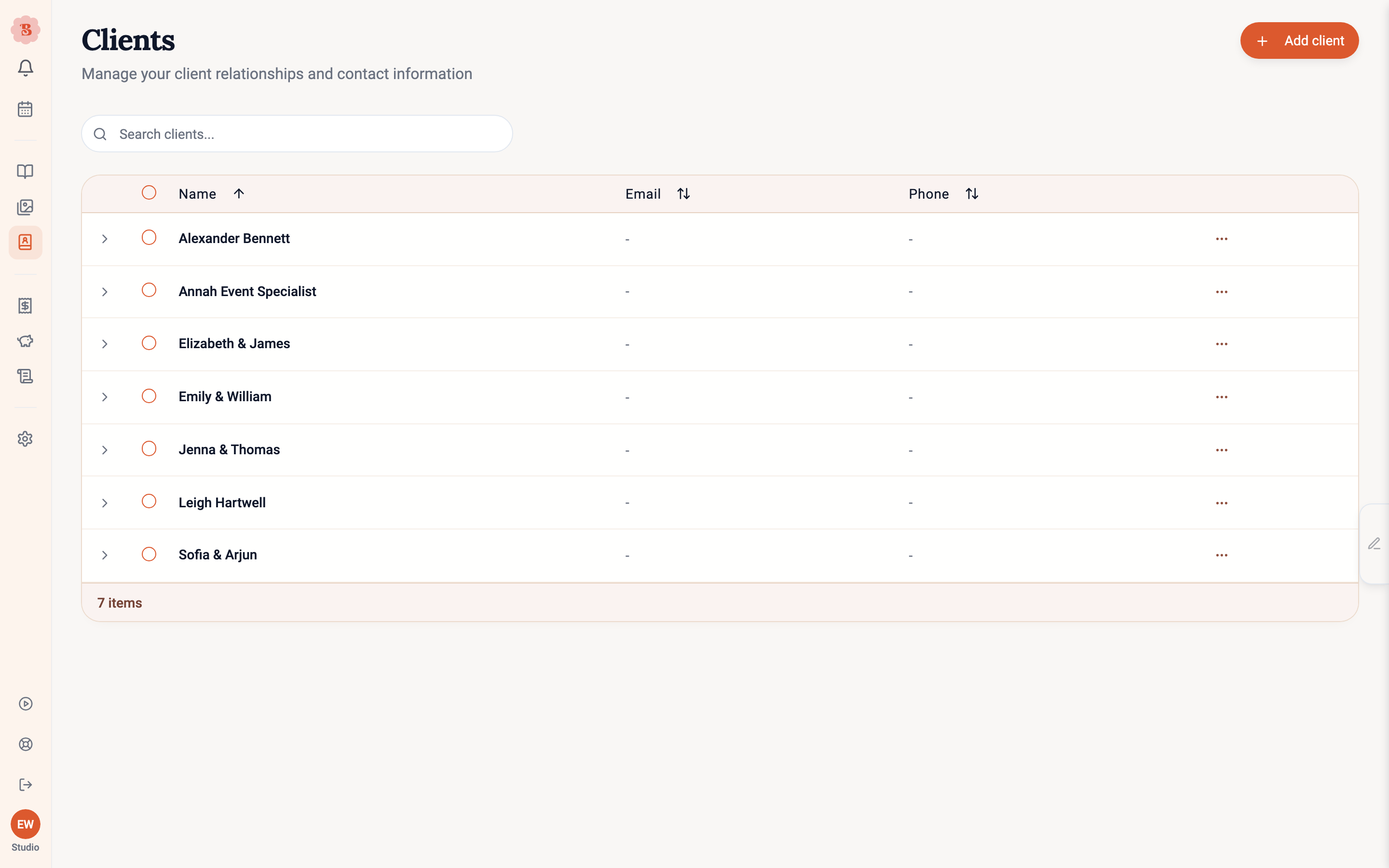
Task: Click the Alexander Bennett name
Action: pyautogui.click(x=234, y=238)
